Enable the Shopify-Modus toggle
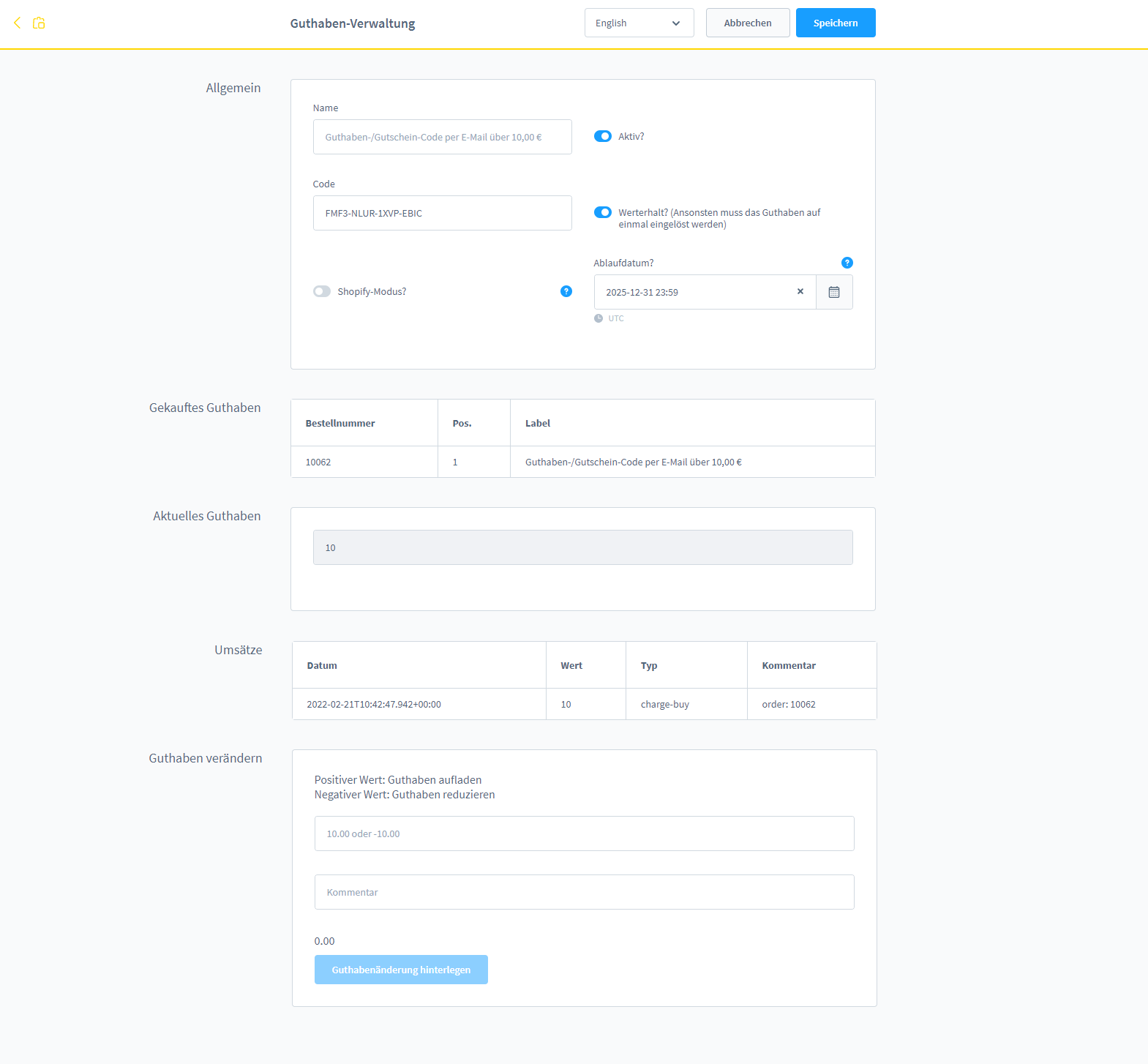The width and height of the screenshot is (1148, 1064). click(x=322, y=291)
